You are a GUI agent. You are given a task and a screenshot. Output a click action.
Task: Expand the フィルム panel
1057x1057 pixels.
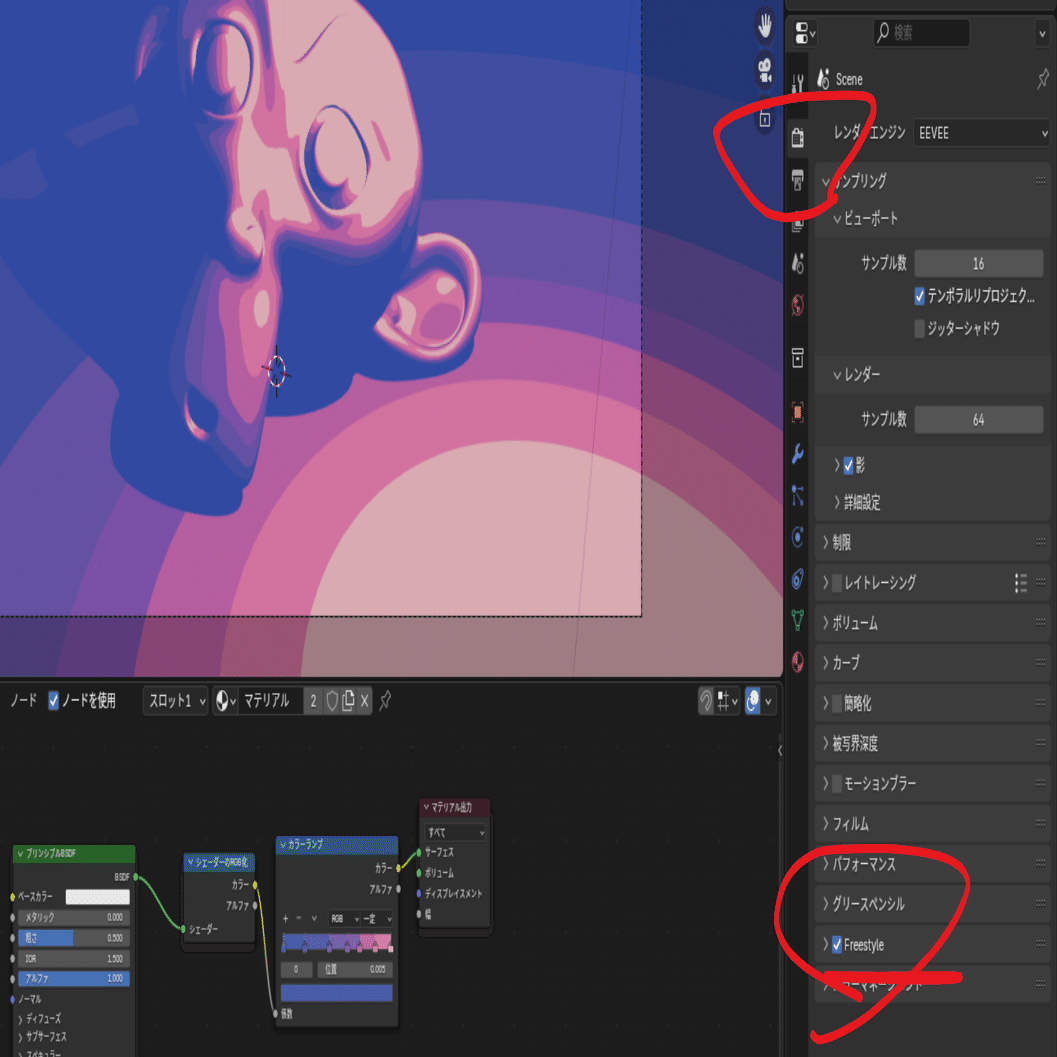(x=933, y=824)
